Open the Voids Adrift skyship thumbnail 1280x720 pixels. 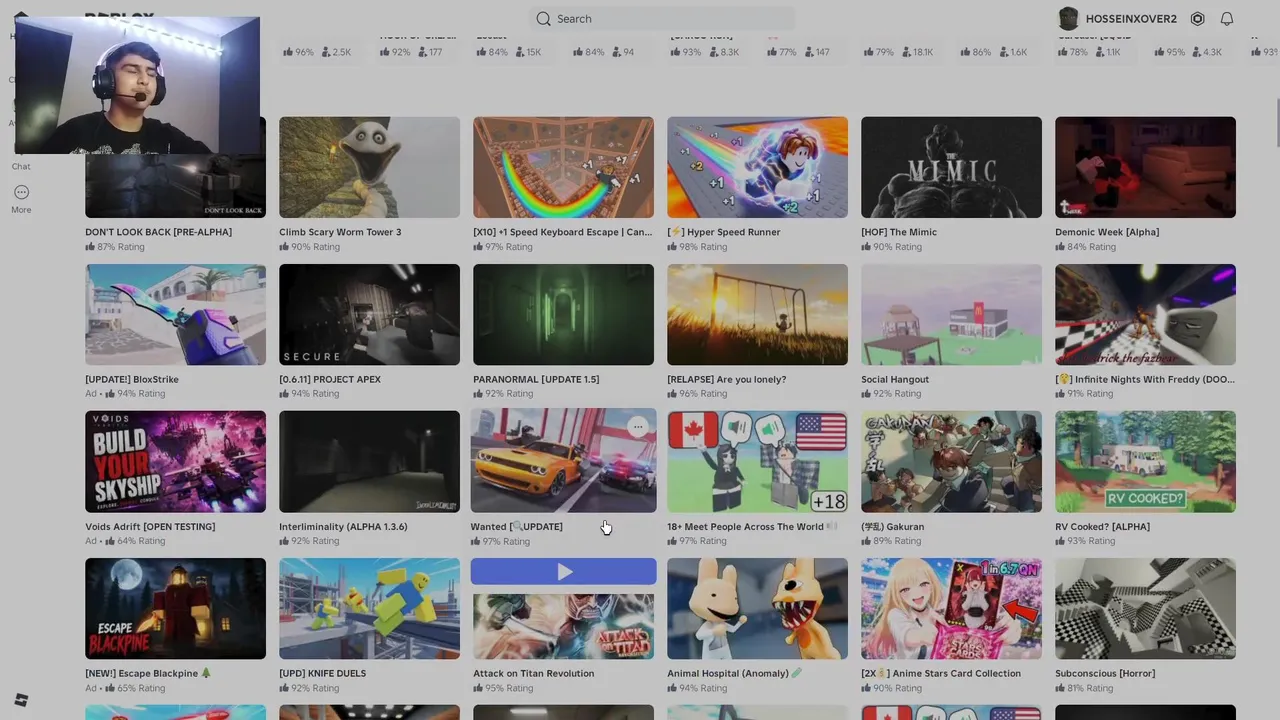point(175,462)
